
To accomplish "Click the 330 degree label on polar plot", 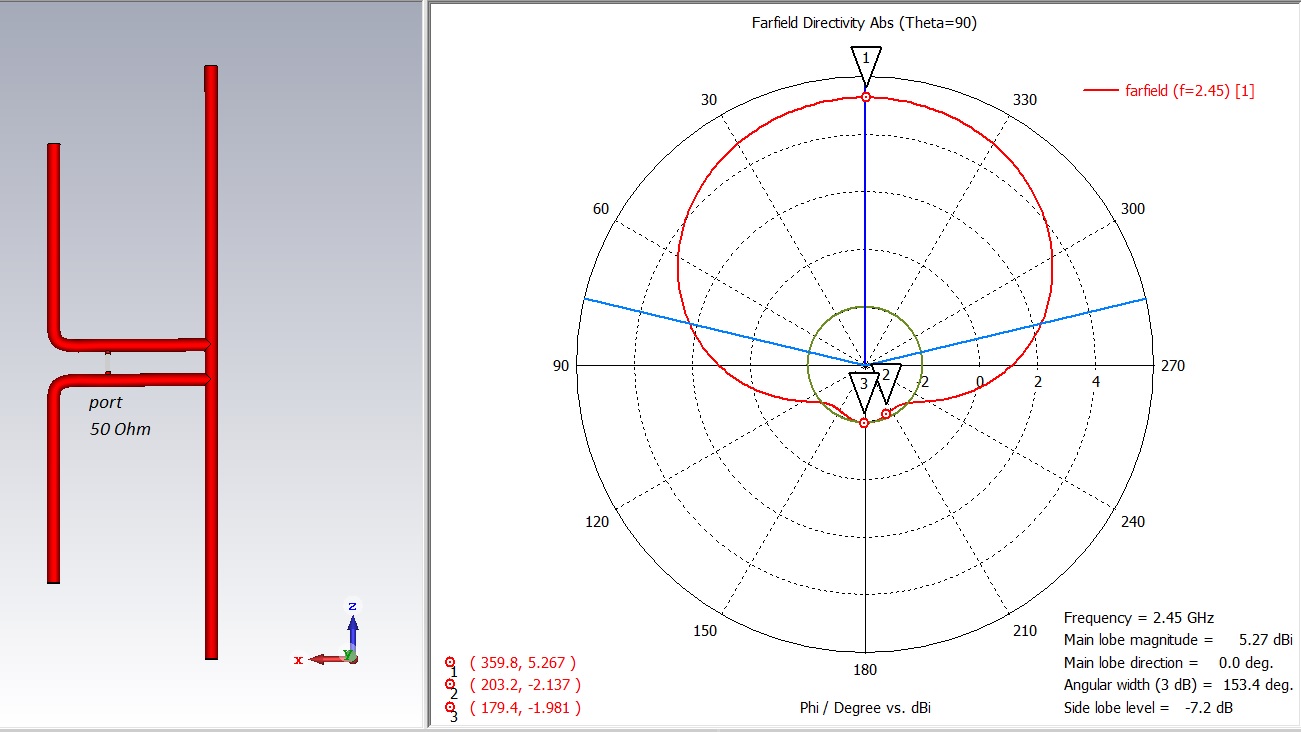I will click(1025, 100).
